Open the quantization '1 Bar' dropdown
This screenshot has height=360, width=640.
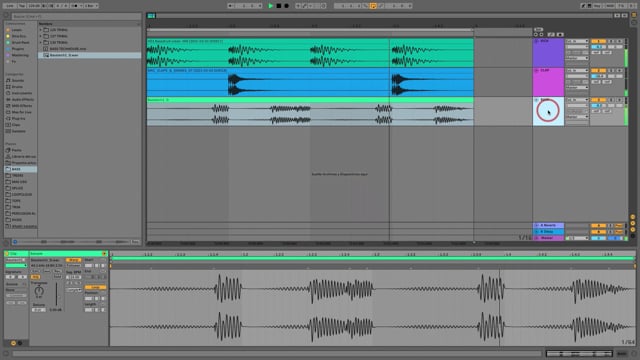pos(91,6)
